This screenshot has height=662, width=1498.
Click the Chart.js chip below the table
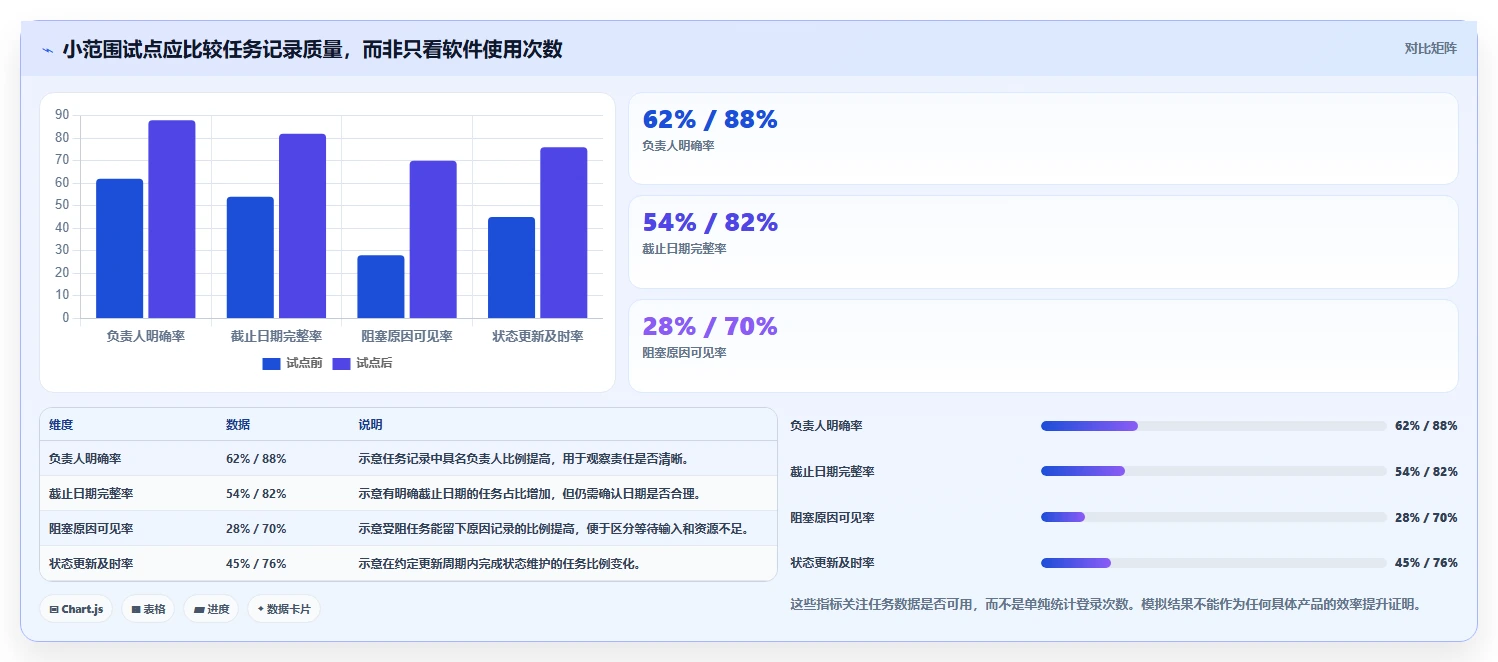76,609
